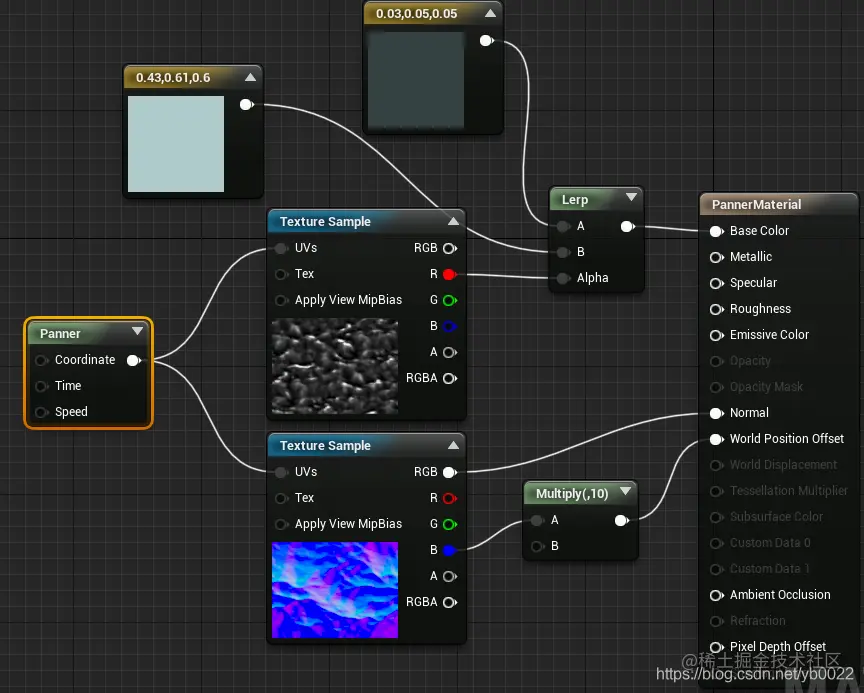Click the Ambient Occlusion input pin
The width and height of the screenshot is (864, 693).
tap(716, 595)
